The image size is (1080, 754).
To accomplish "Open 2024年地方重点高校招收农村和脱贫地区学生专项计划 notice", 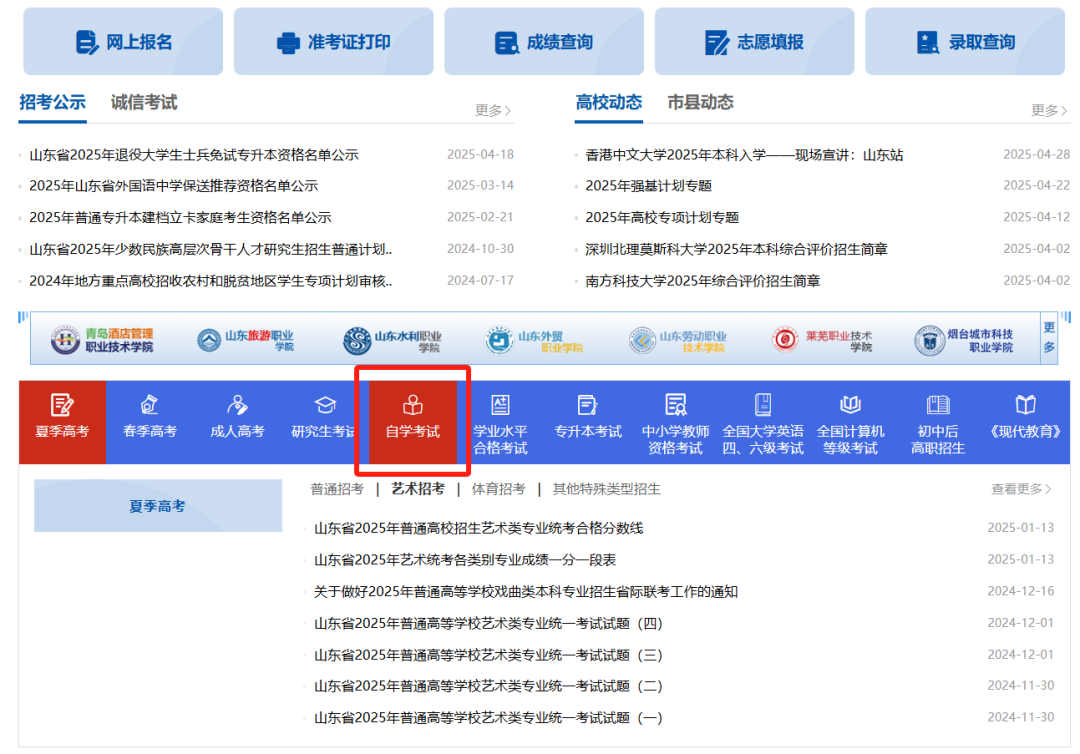I will click(x=211, y=281).
